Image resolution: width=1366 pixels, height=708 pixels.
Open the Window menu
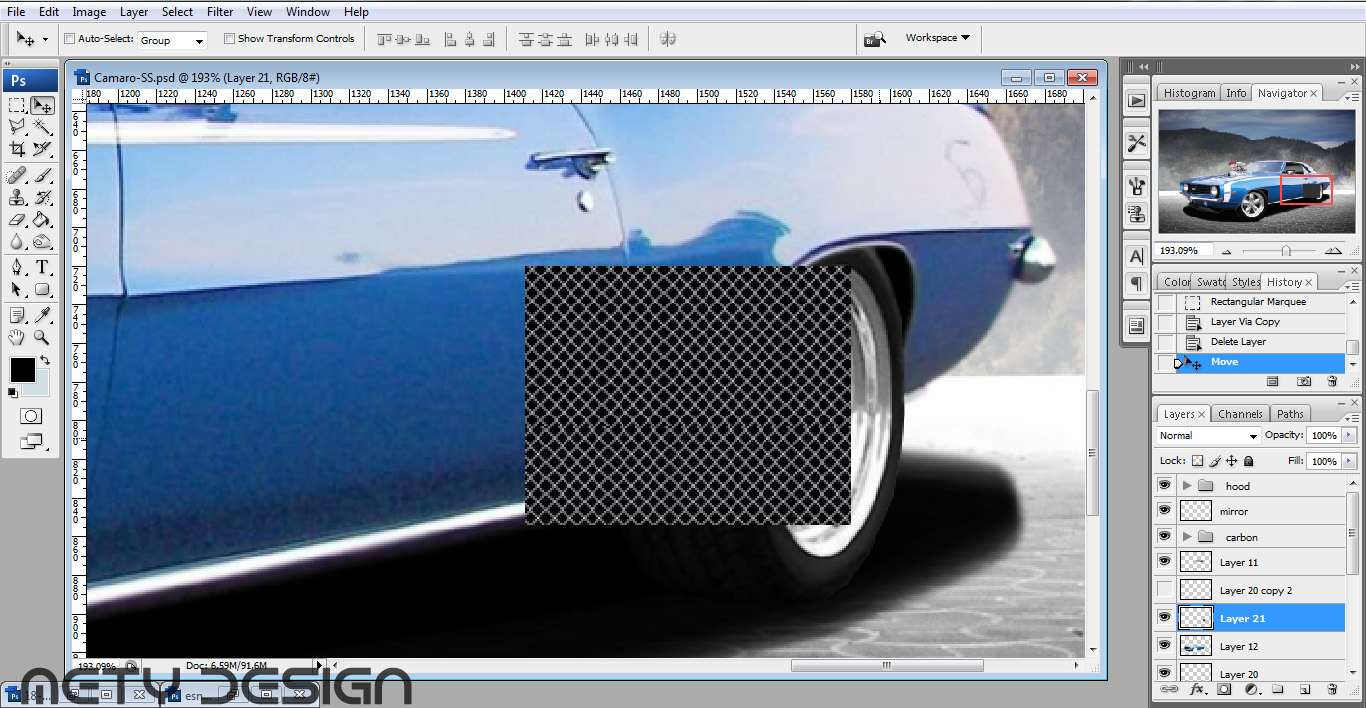click(x=308, y=12)
